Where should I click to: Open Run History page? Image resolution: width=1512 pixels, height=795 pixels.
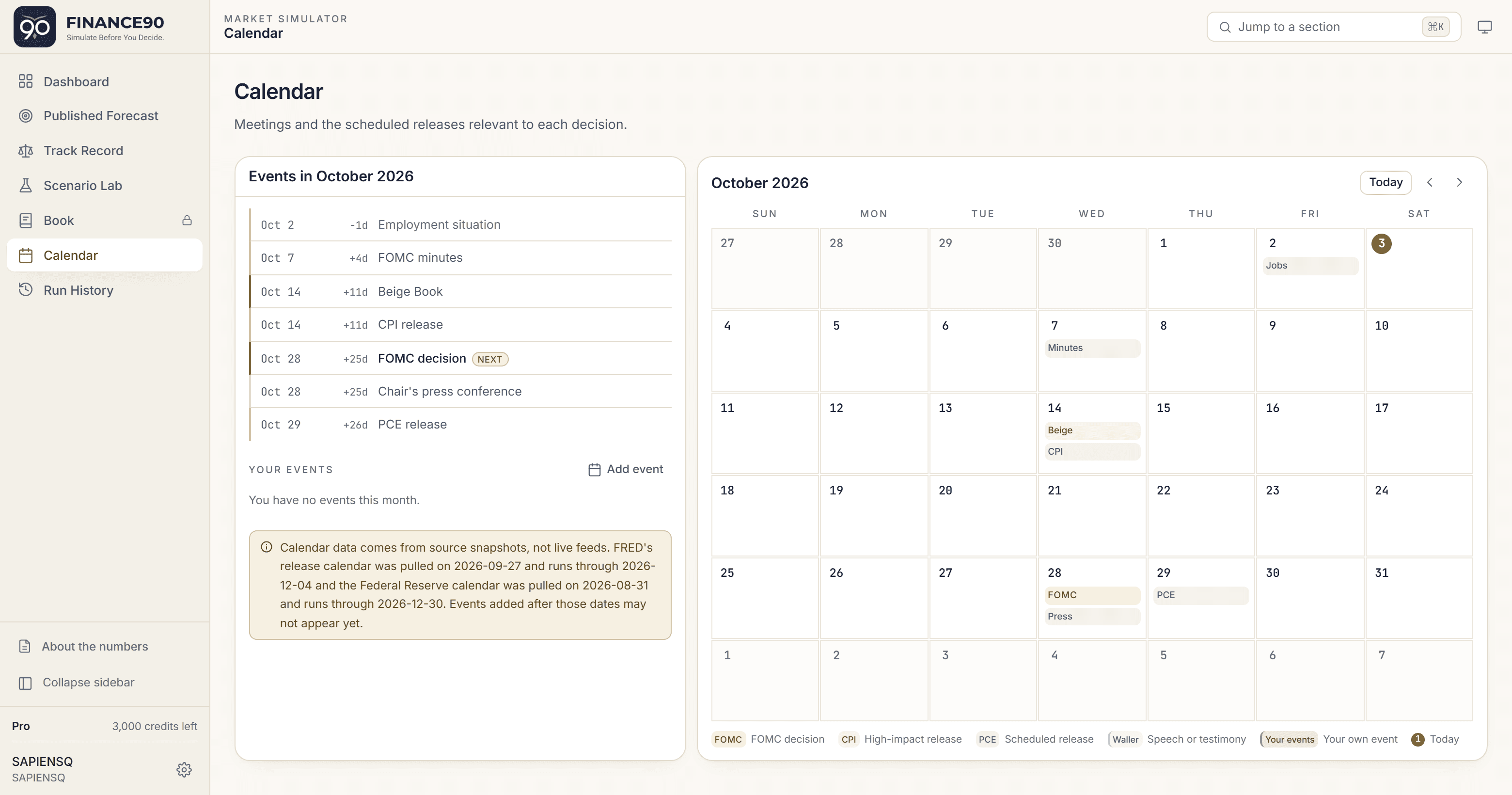pos(105,290)
